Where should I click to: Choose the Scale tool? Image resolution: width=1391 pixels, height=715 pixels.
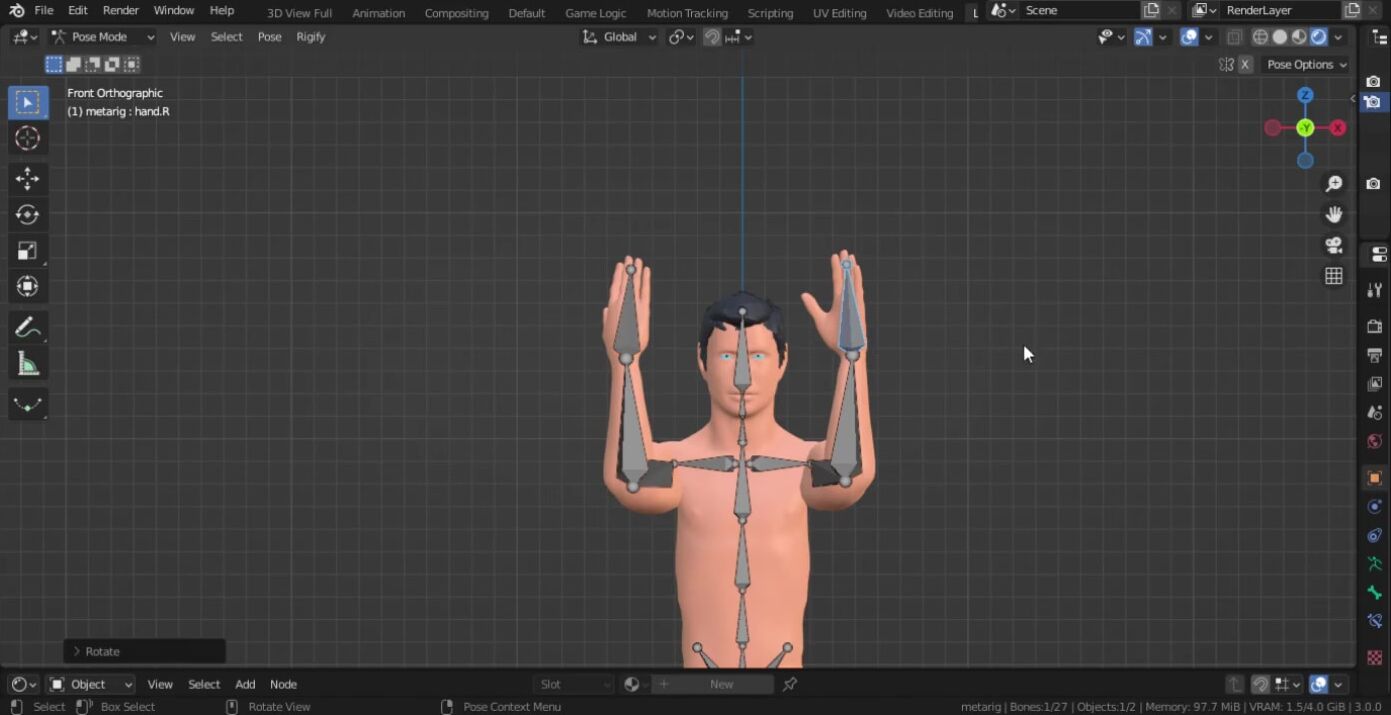pos(27,251)
